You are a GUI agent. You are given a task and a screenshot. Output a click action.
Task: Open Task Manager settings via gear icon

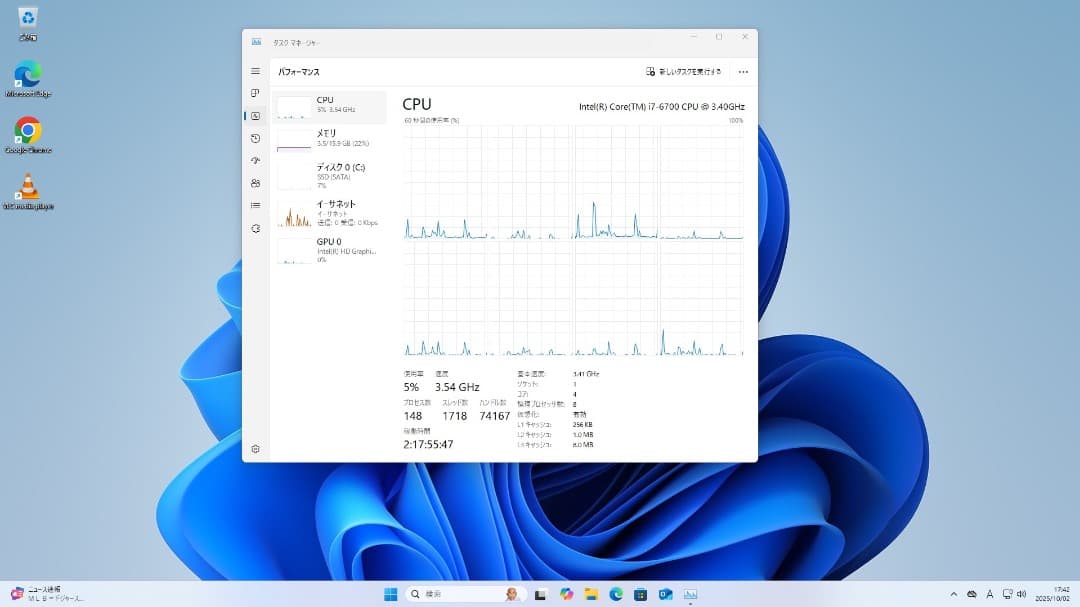[x=255, y=449]
